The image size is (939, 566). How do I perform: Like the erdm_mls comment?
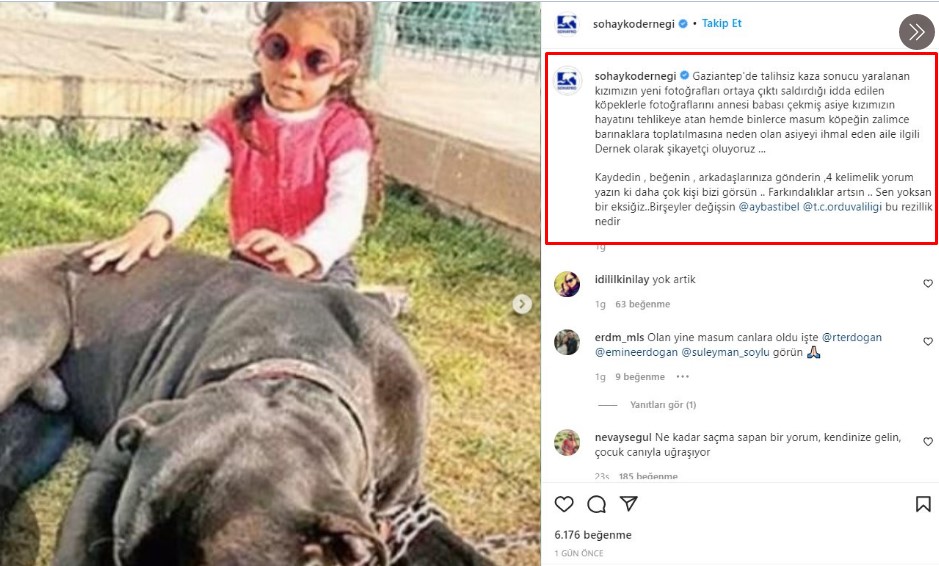click(928, 341)
